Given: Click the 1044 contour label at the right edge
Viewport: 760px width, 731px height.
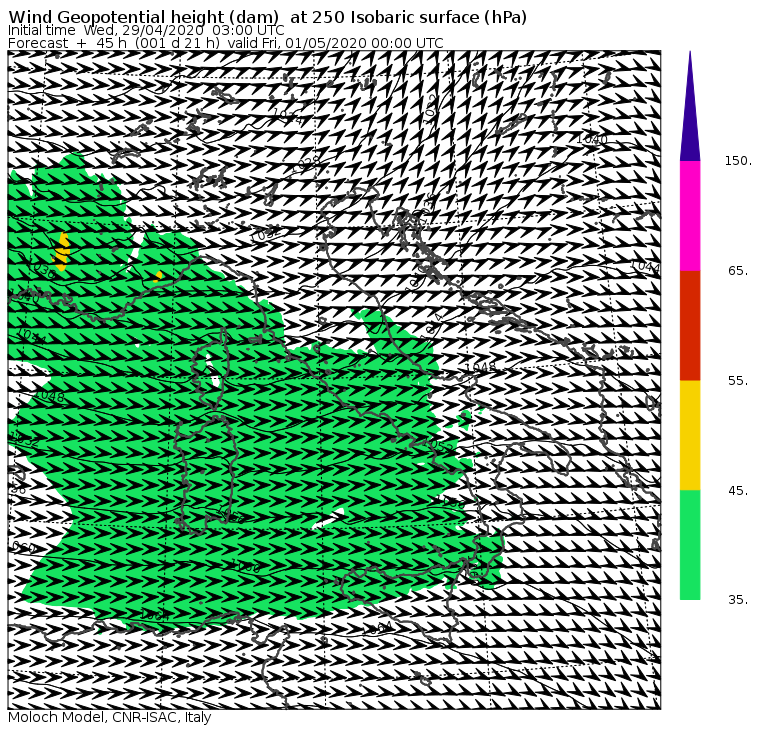Looking at the screenshot, I should click(646, 267).
